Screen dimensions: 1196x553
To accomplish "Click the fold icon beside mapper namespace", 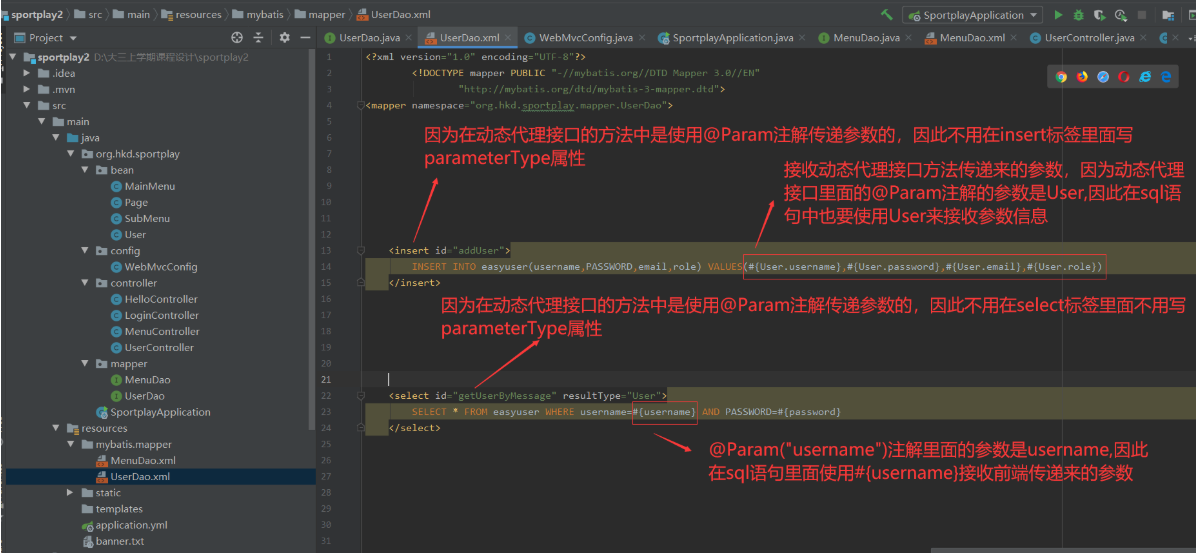I will [361, 105].
